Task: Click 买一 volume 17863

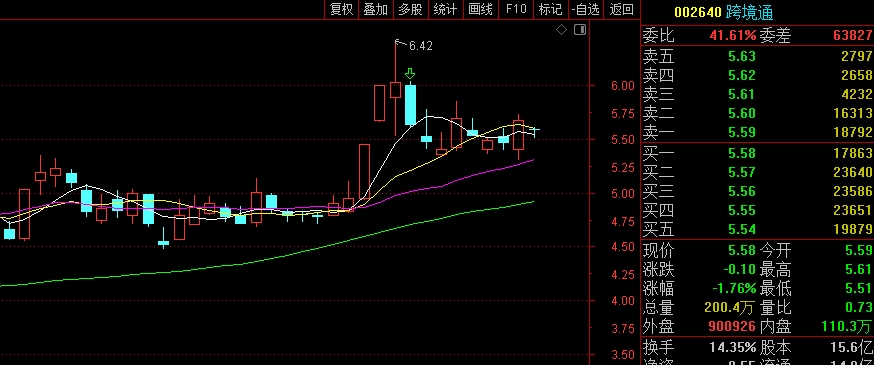Action: [x=853, y=153]
